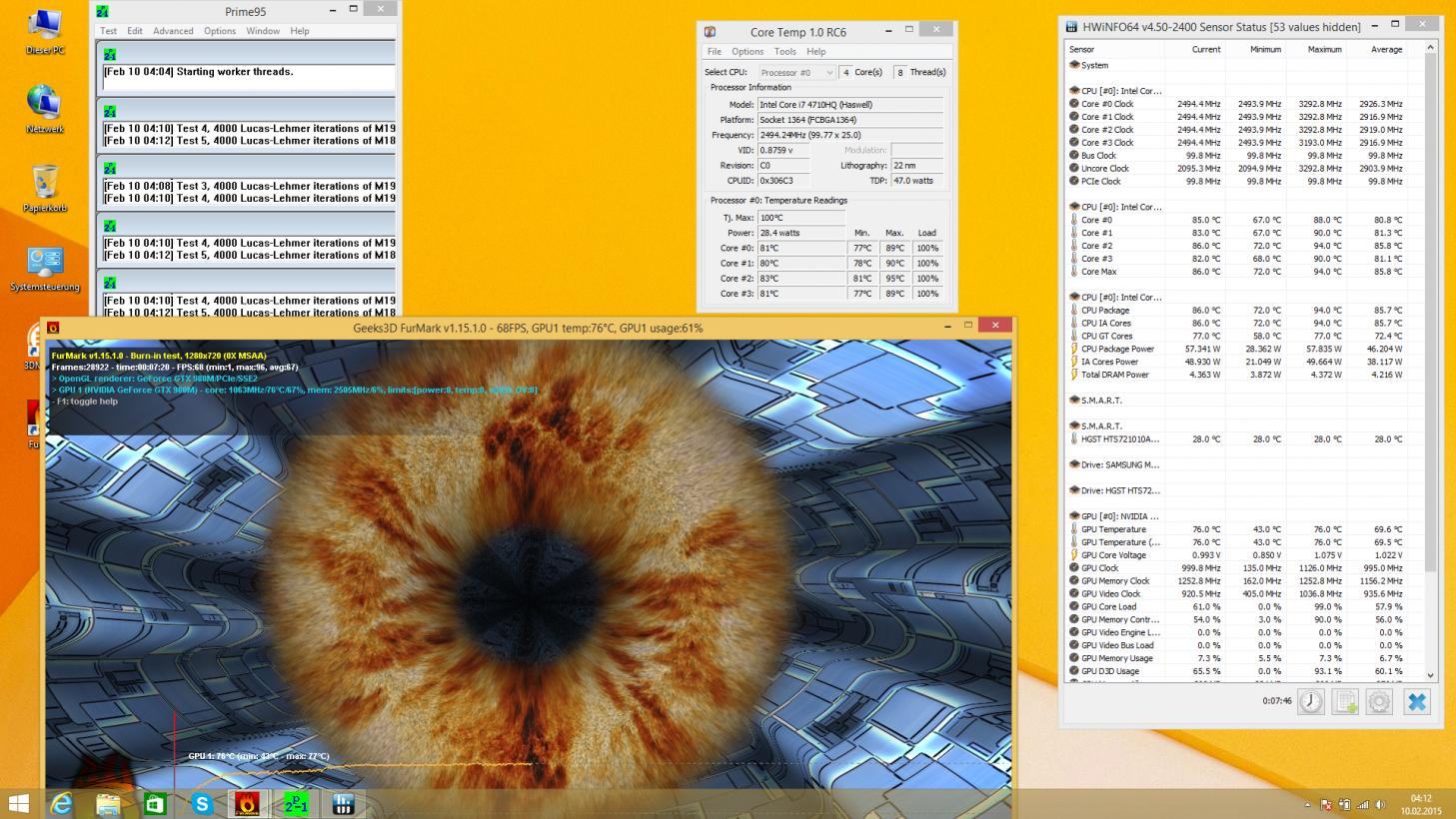The height and width of the screenshot is (819, 1456).
Task: Switch to FurMark taskbar icon
Action: 248,803
